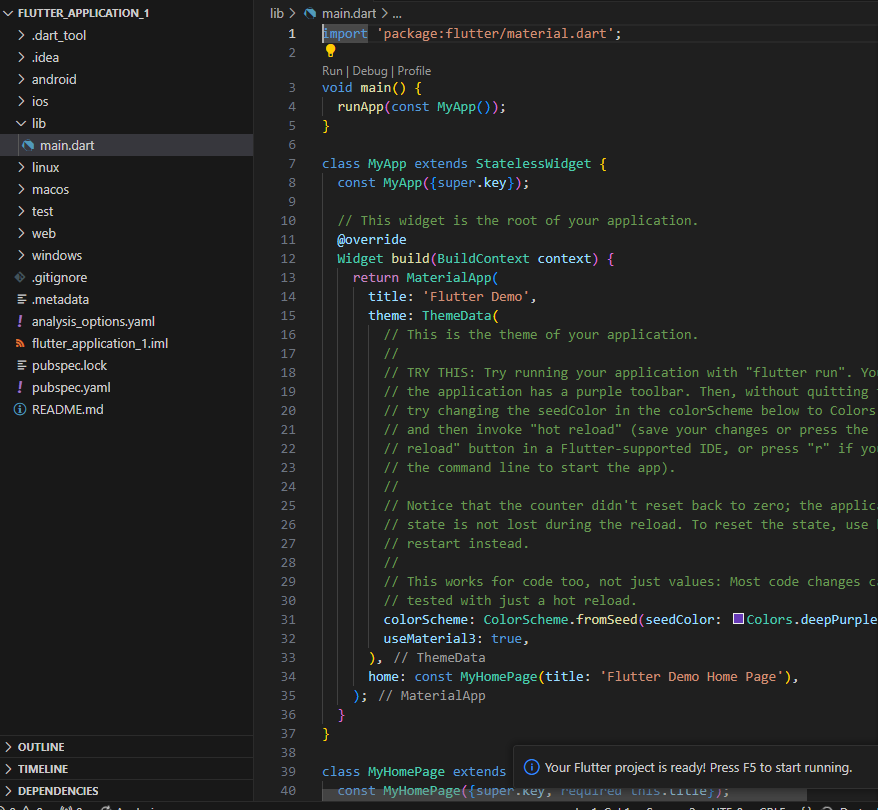Image resolution: width=878 pixels, height=810 pixels.
Task: Expand the TIMELINE section
Action: (x=8, y=769)
